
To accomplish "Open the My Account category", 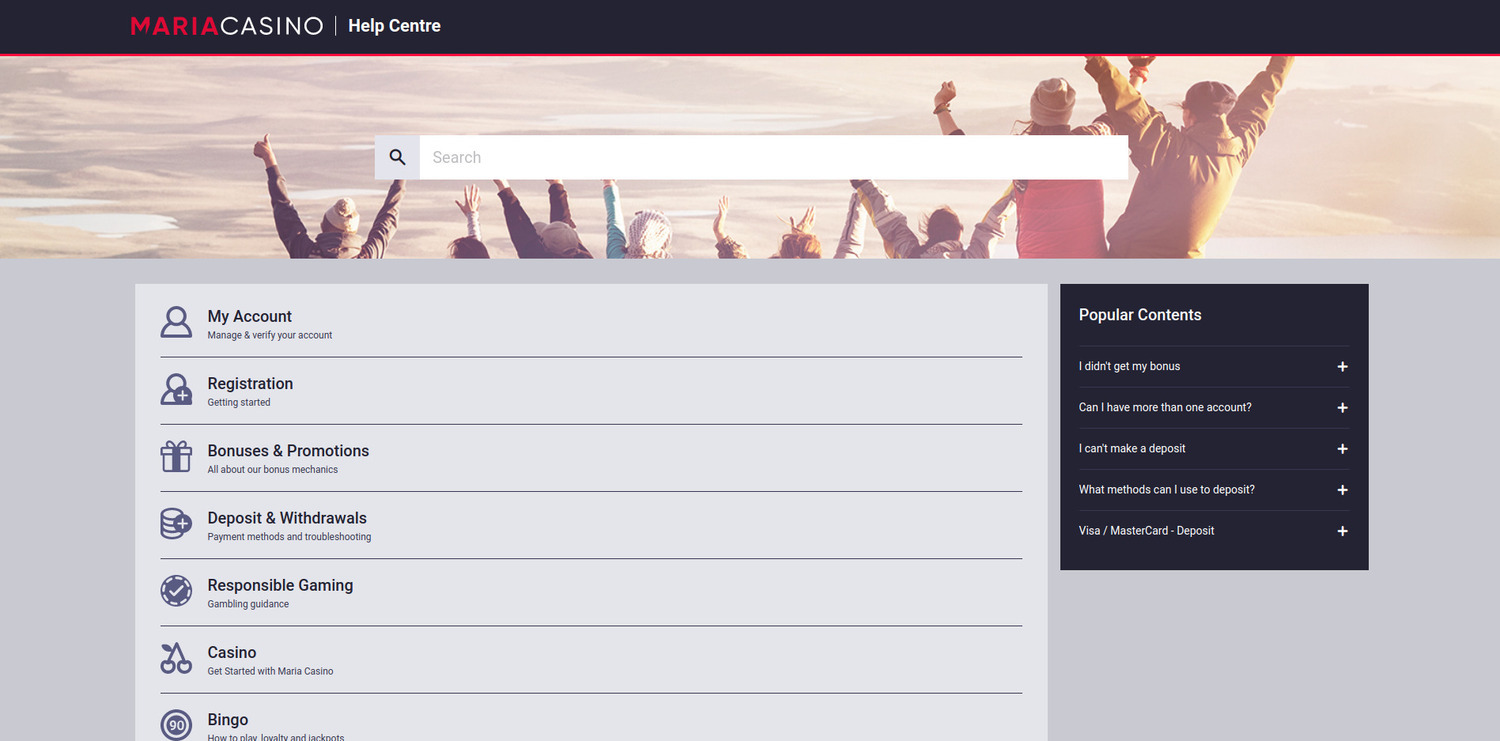I will [250, 317].
